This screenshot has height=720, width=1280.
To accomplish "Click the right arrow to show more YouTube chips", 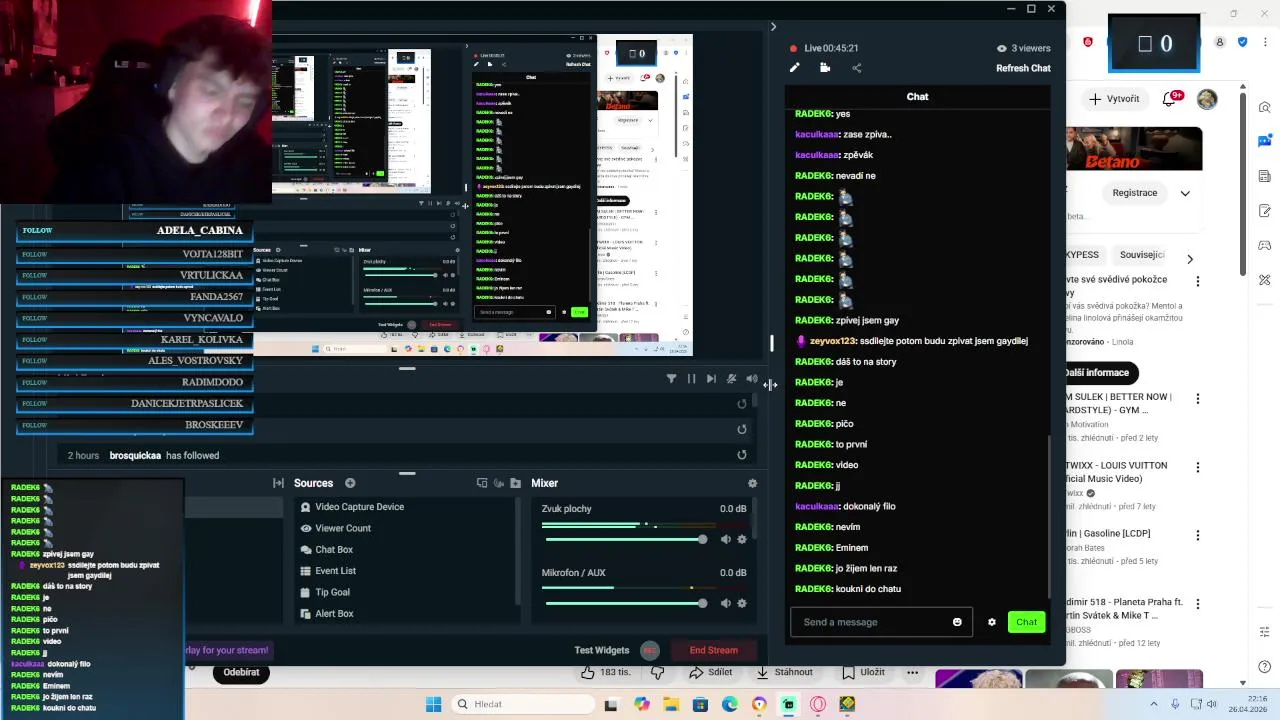I will point(1189,259).
